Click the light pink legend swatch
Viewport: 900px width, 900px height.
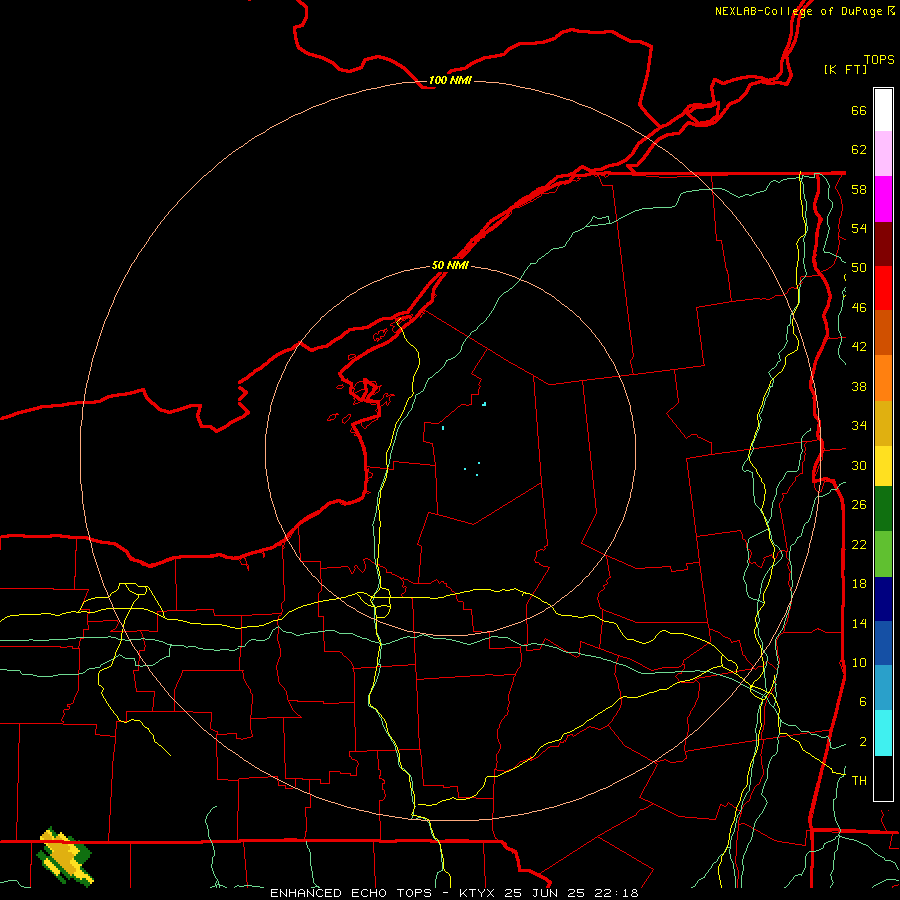pyautogui.click(x=883, y=153)
